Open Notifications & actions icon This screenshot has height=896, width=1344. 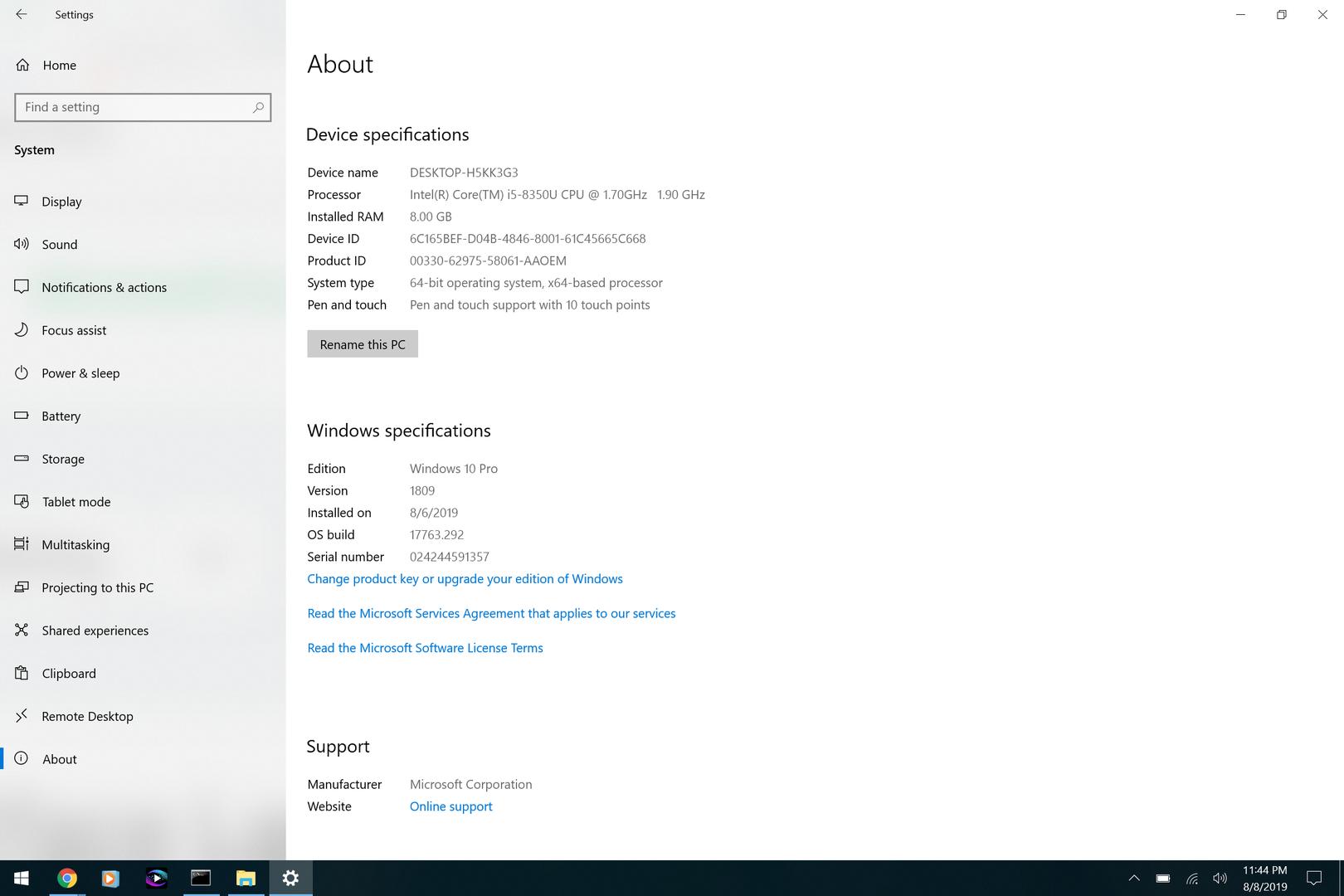(22, 287)
